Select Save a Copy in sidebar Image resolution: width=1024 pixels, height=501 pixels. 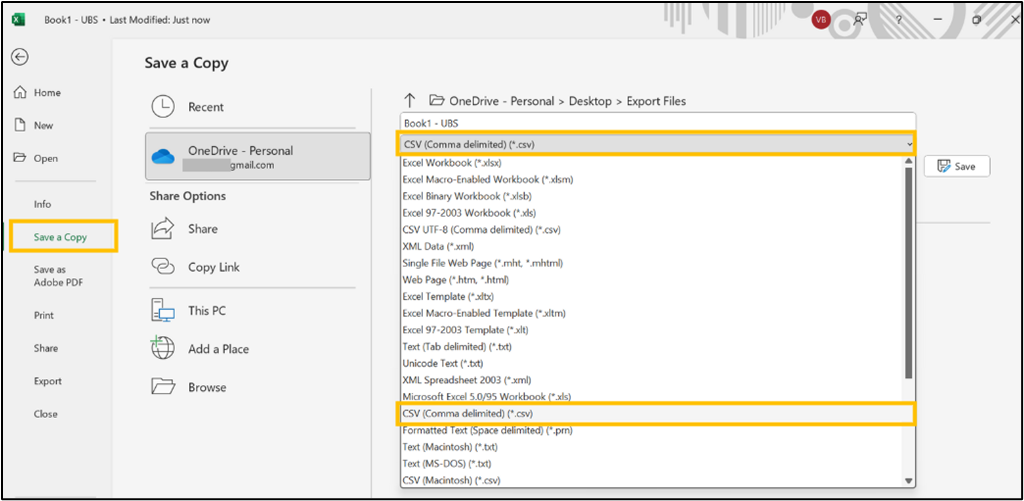tap(60, 237)
